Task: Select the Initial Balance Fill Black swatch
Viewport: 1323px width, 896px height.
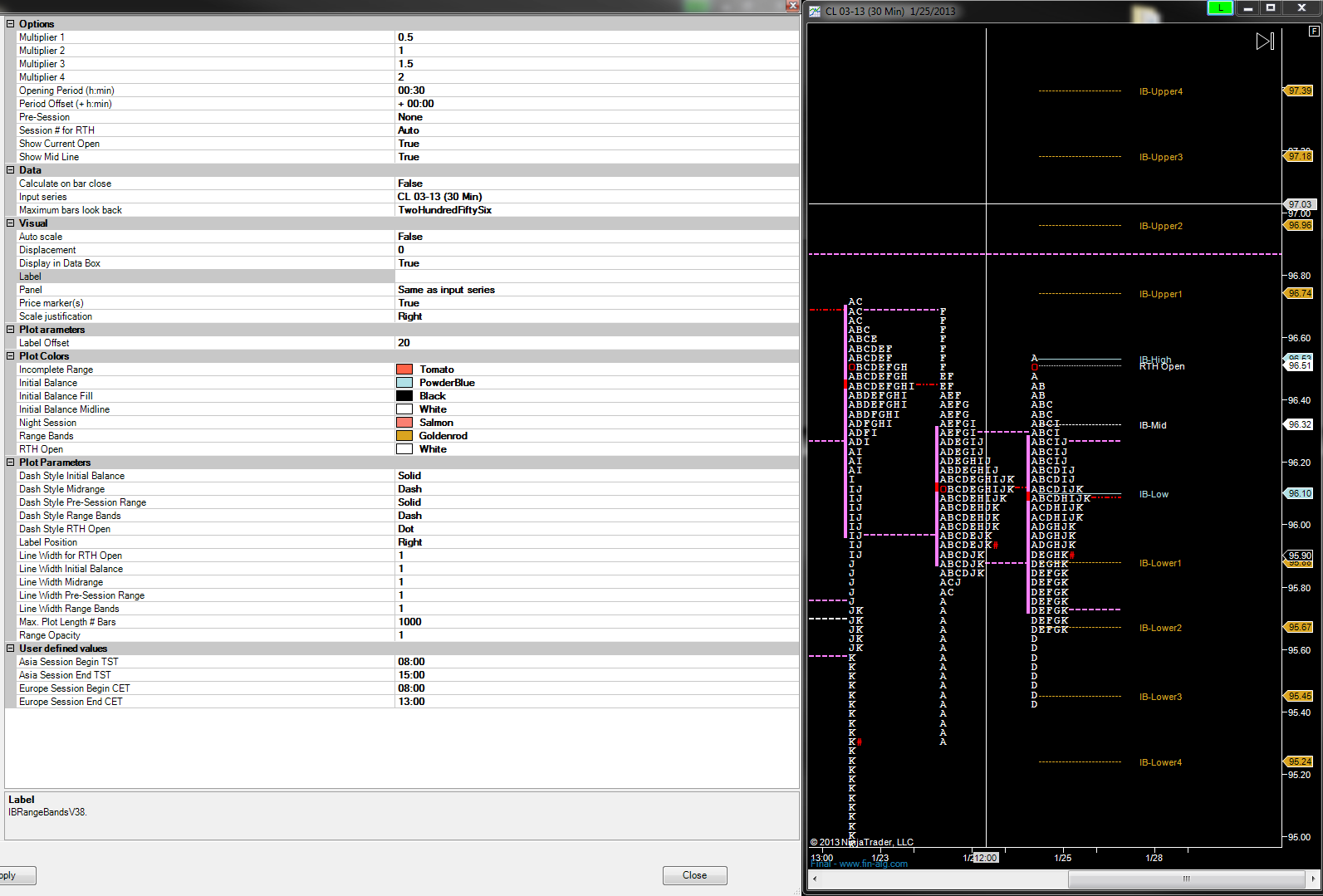Action: coord(404,396)
